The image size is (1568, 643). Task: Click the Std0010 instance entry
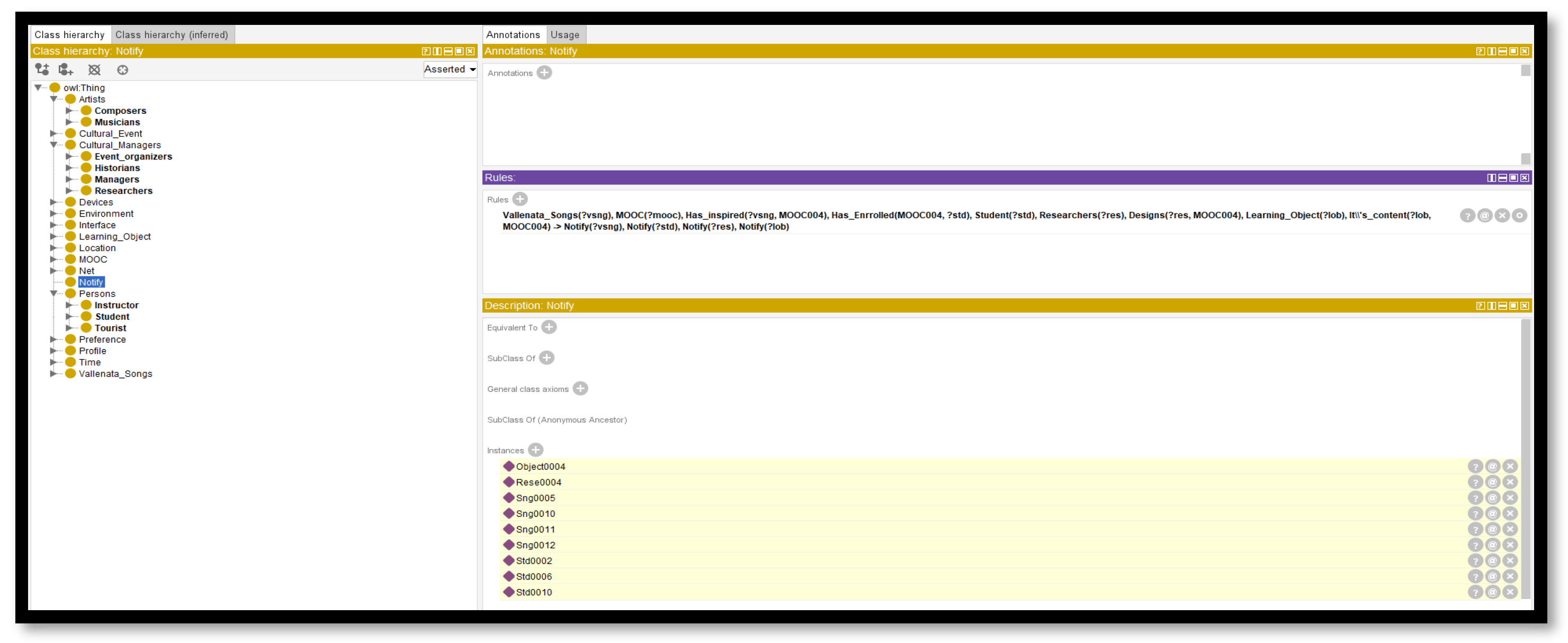coord(534,592)
